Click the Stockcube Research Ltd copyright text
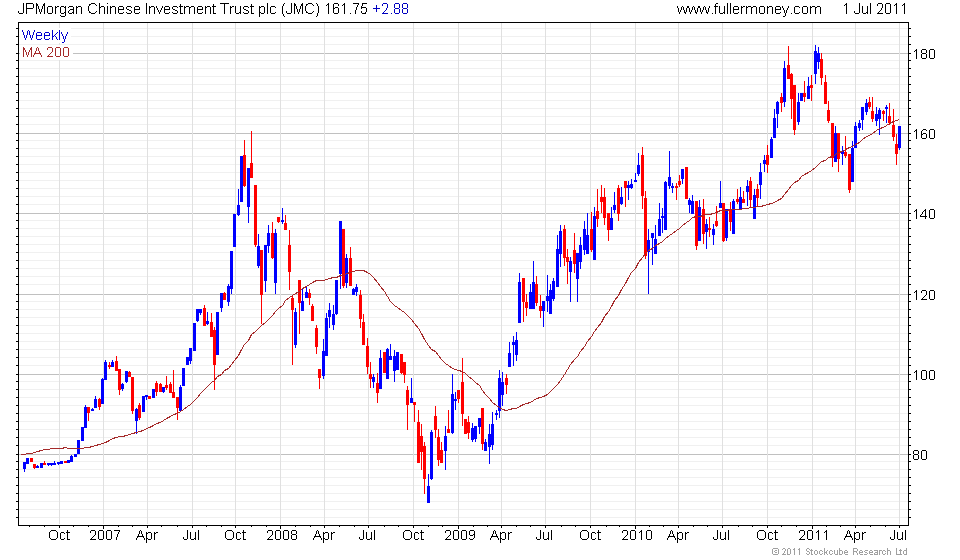Viewport: 960px width, 560px height. click(839, 552)
